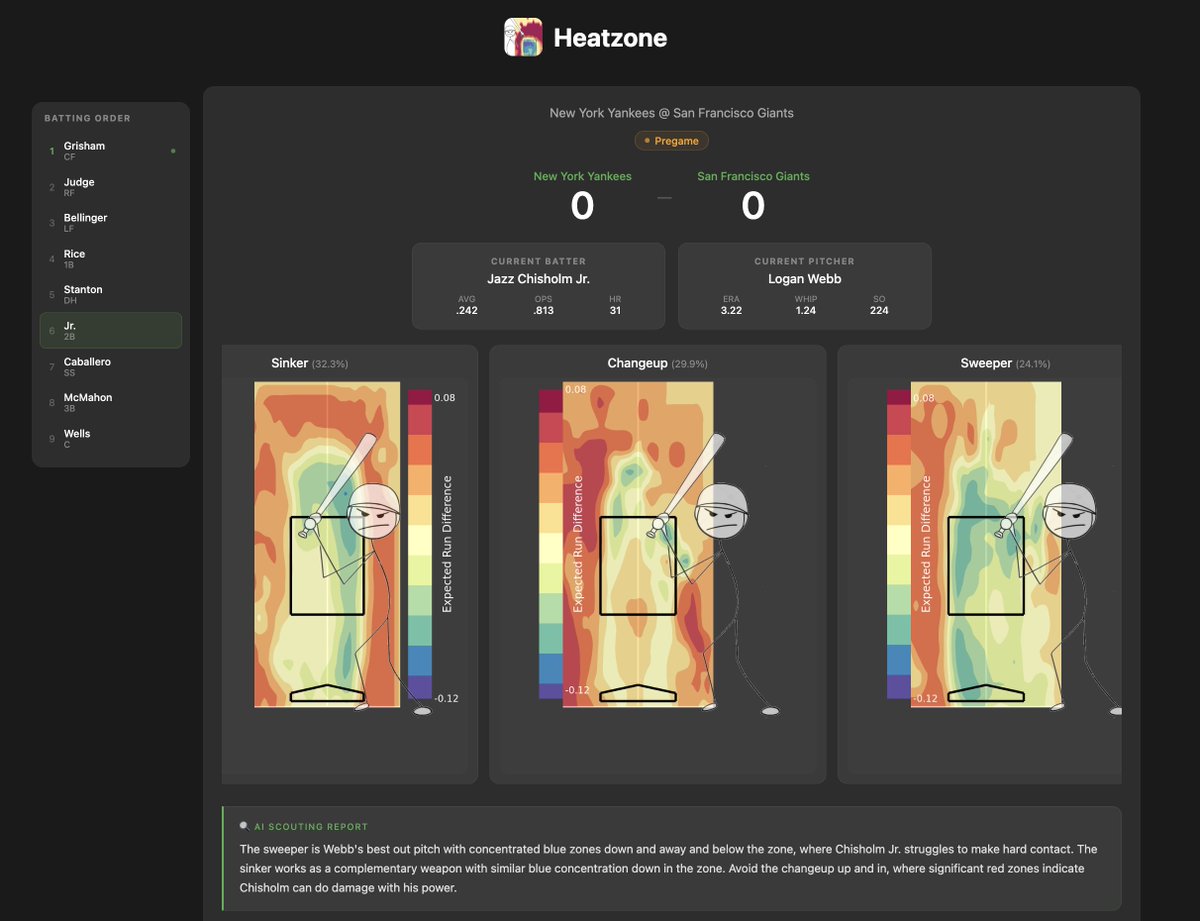Image resolution: width=1200 pixels, height=921 pixels.
Task: Click home plate in the Changeup chart
Action: coord(638,693)
